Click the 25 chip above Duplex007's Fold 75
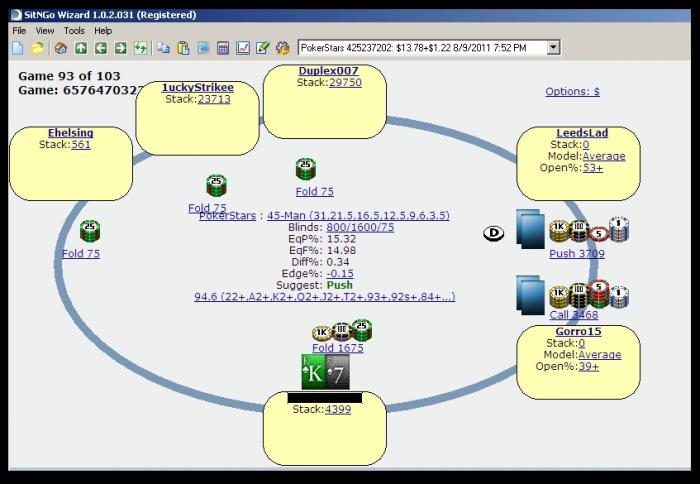The width and height of the screenshot is (700, 484). pos(306,169)
